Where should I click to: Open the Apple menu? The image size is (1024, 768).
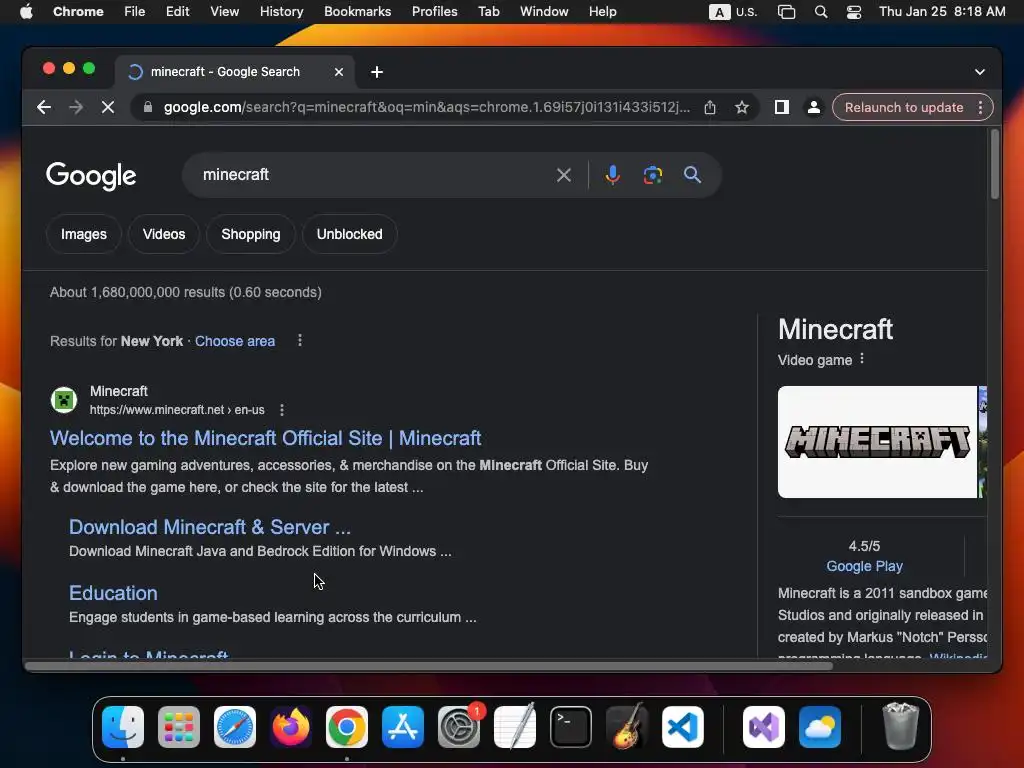click(26, 11)
